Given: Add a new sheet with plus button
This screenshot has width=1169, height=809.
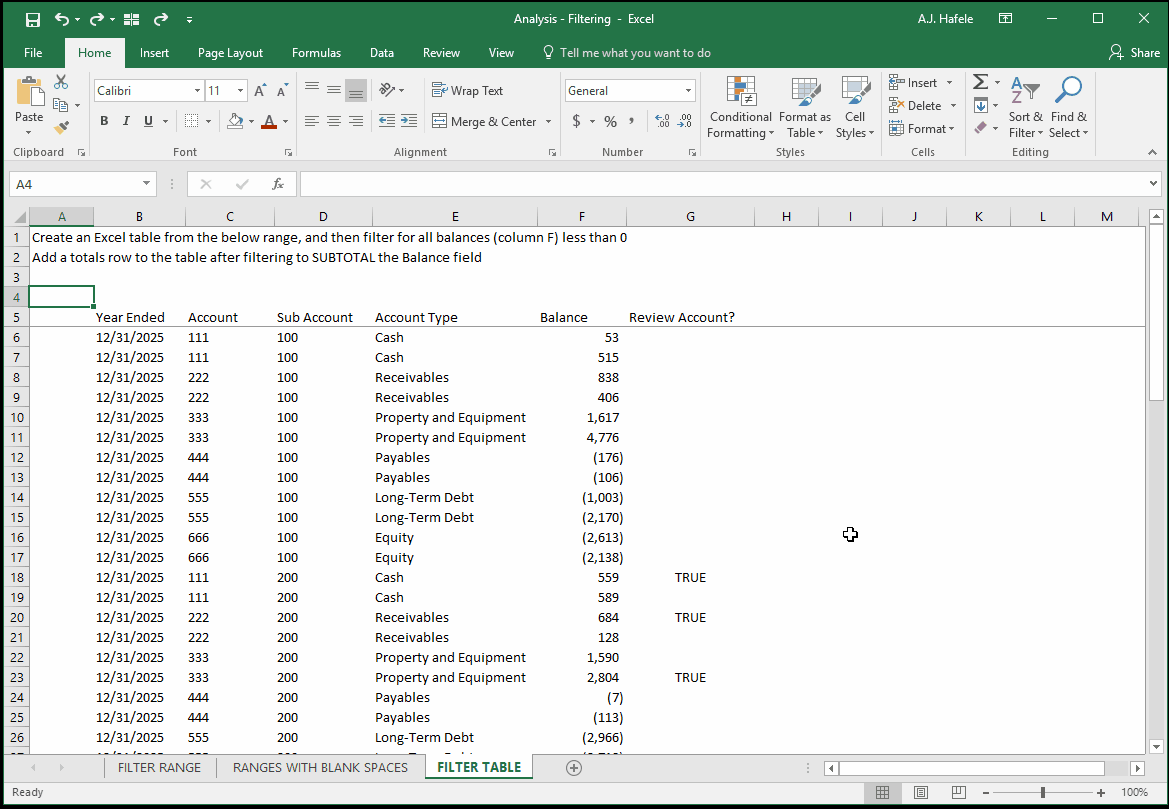Looking at the screenshot, I should (573, 768).
